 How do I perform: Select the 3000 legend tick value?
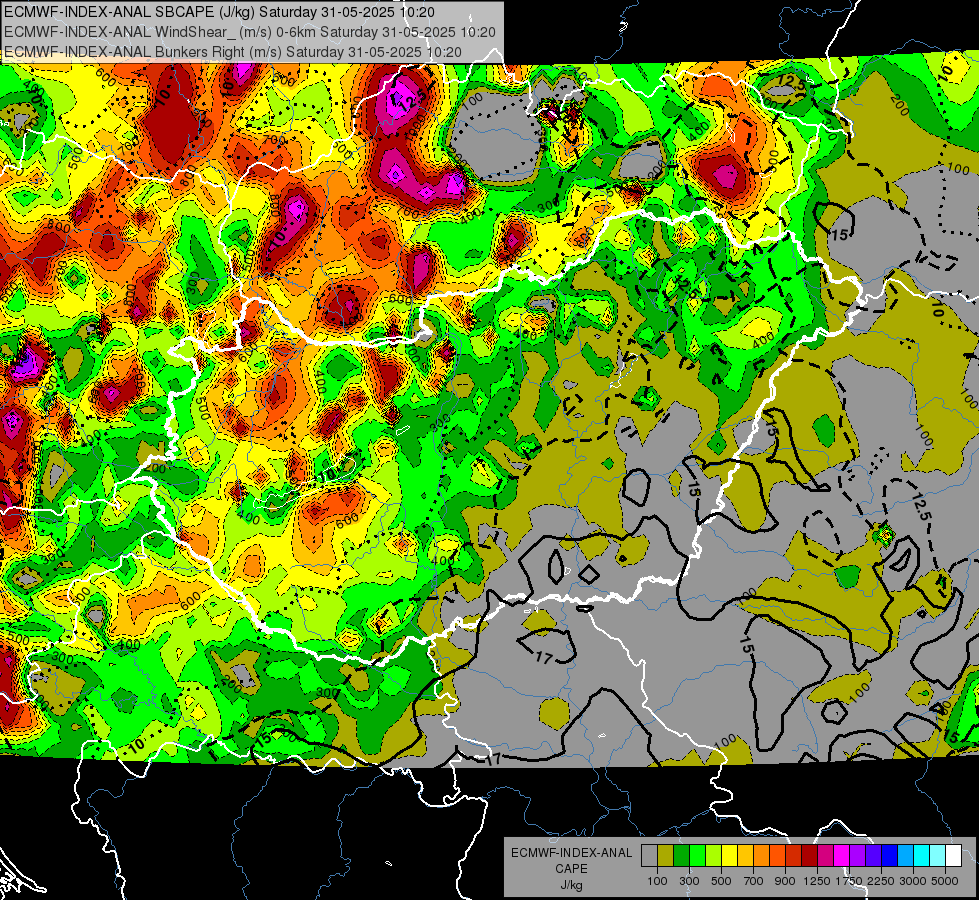[x=913, y=881]
